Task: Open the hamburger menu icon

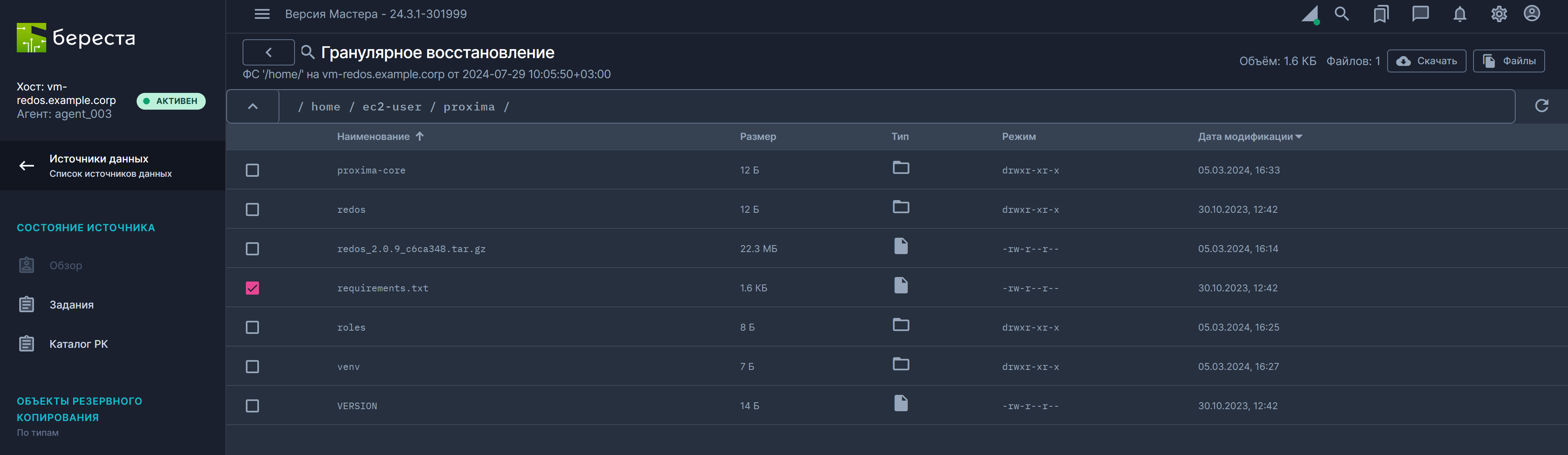Action: point(262,14)
